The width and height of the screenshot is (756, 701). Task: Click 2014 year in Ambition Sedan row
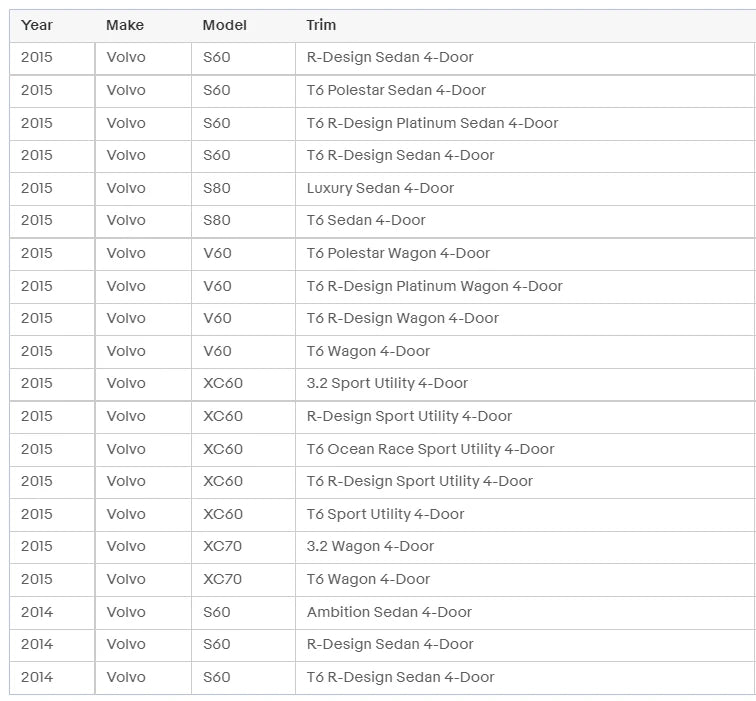(37, 612)
